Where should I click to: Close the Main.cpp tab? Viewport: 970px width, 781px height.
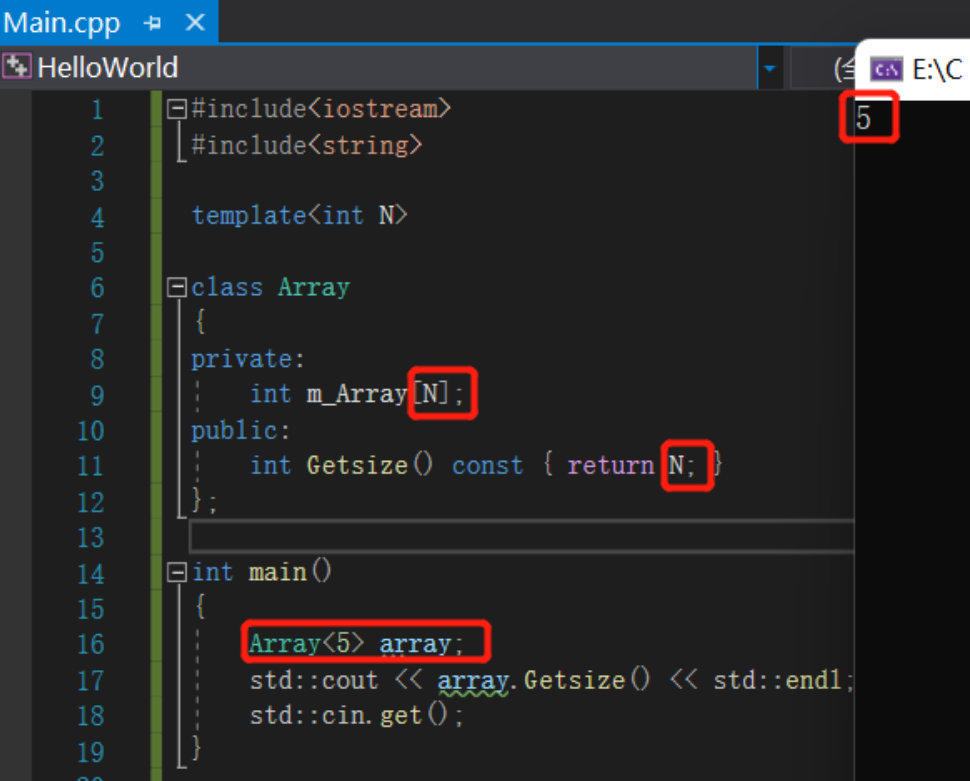coord(195,23)
